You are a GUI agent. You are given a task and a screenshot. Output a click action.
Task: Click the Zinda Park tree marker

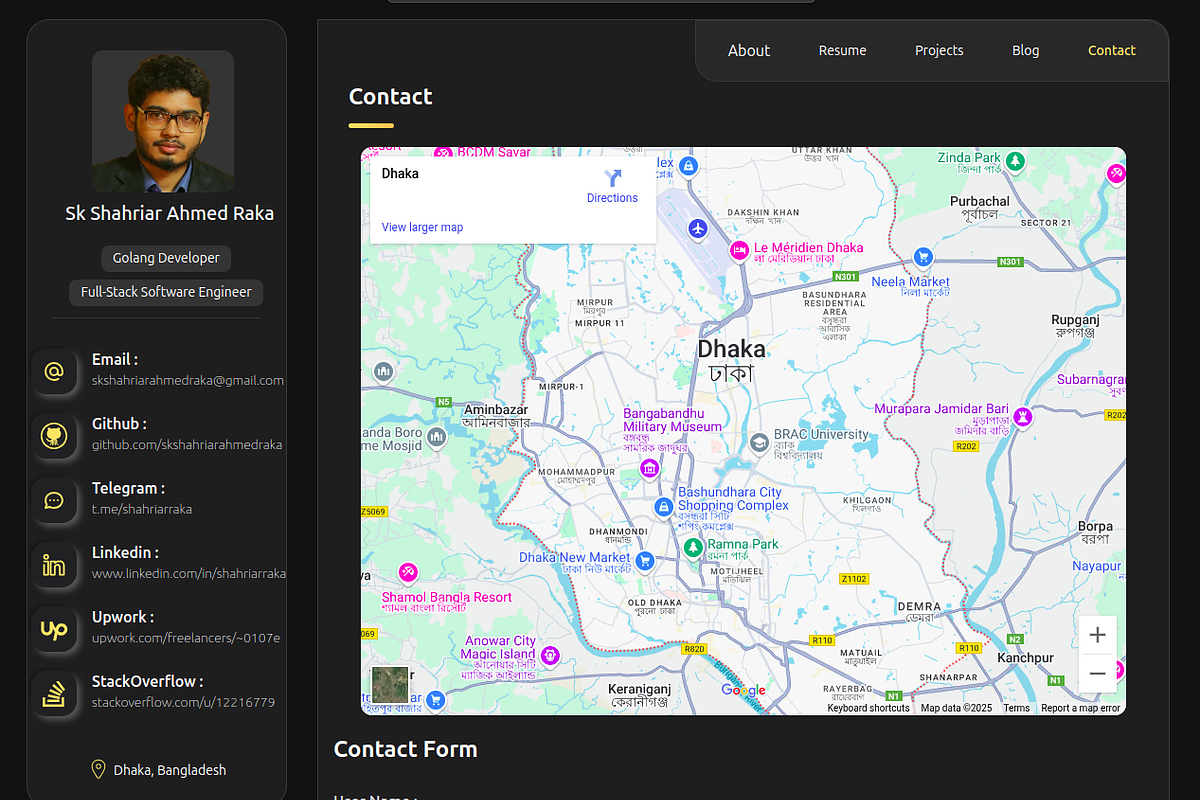click(x=1015, y=160)
